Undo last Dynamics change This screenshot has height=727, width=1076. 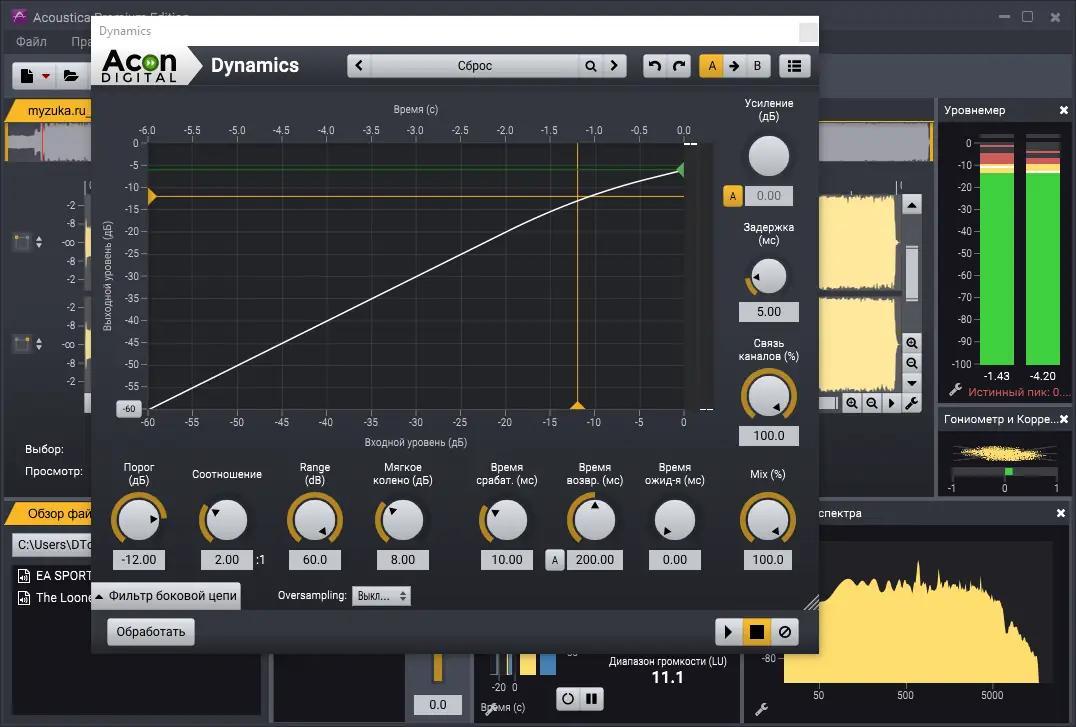(x=655, y=66)
